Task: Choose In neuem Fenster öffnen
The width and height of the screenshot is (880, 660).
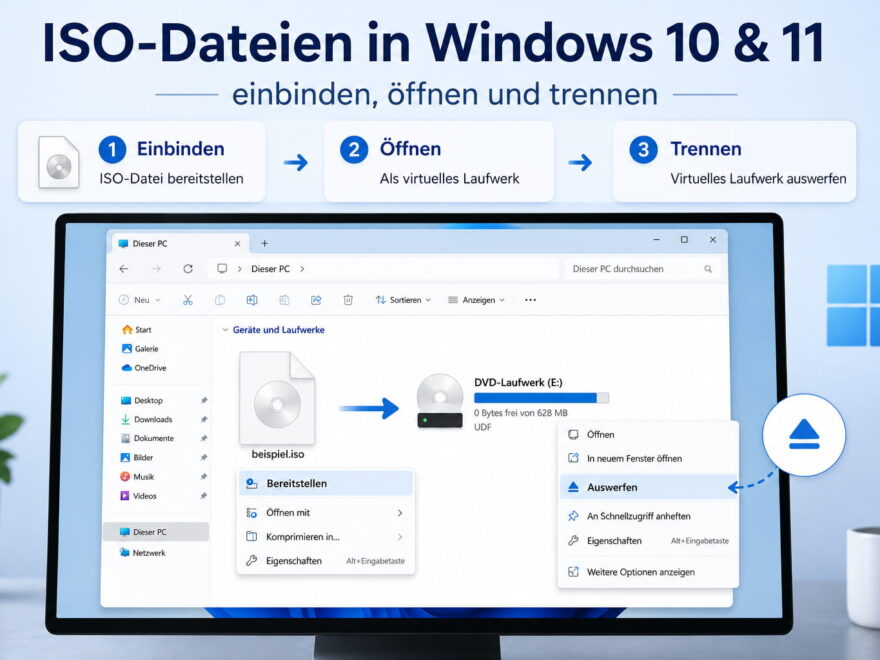Action: (648, 458)
